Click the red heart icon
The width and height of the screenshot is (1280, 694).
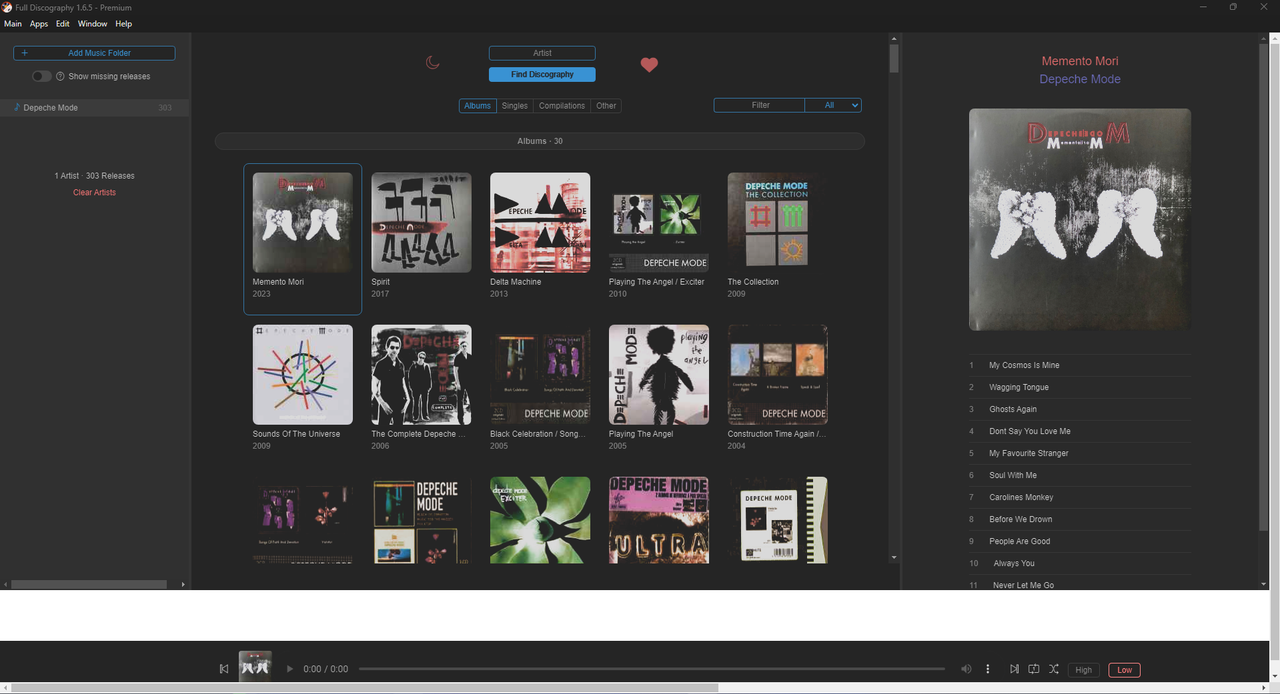tap(649, 65)
